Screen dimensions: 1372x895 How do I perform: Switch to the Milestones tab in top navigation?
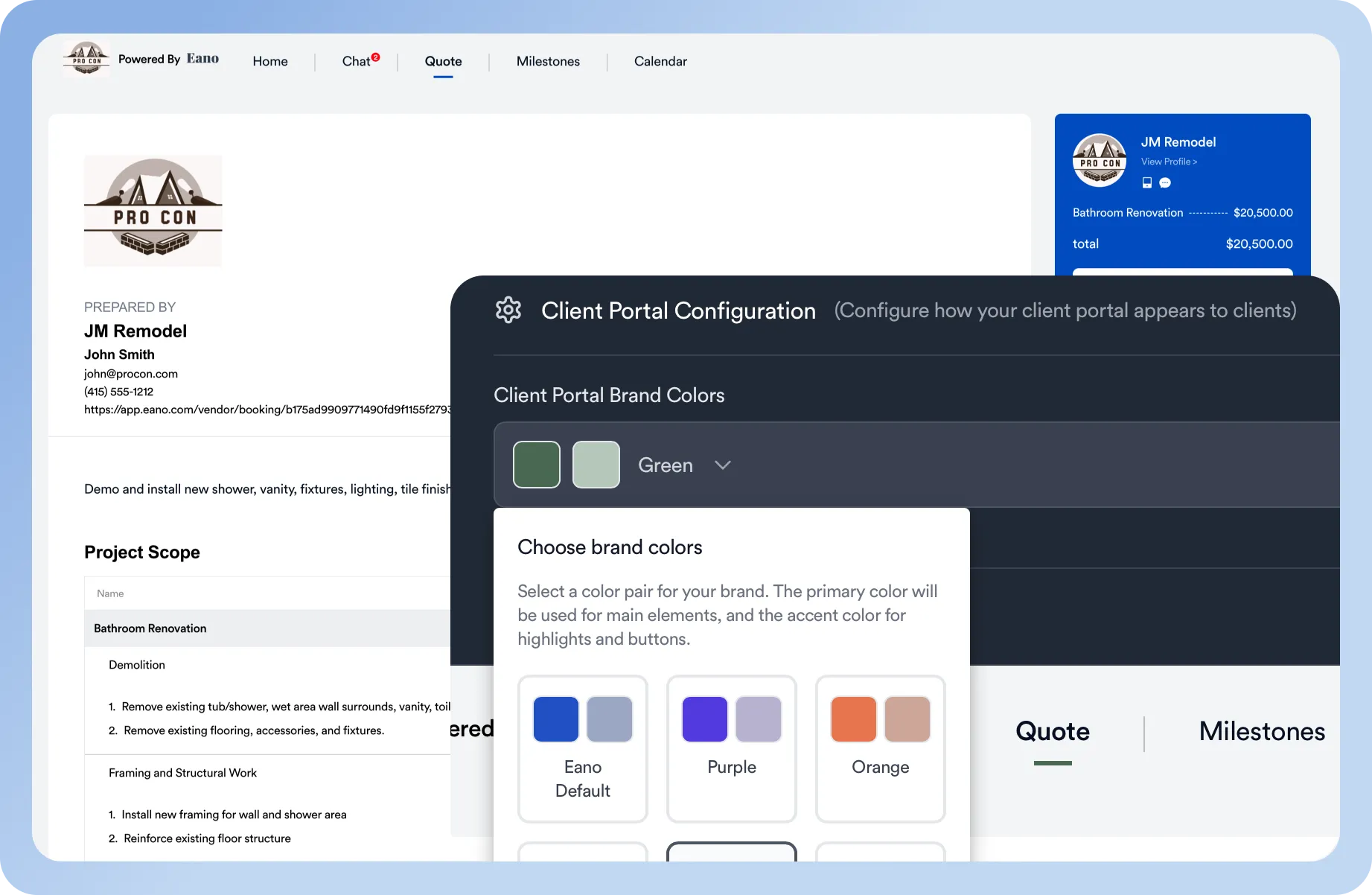pos(548,61)
